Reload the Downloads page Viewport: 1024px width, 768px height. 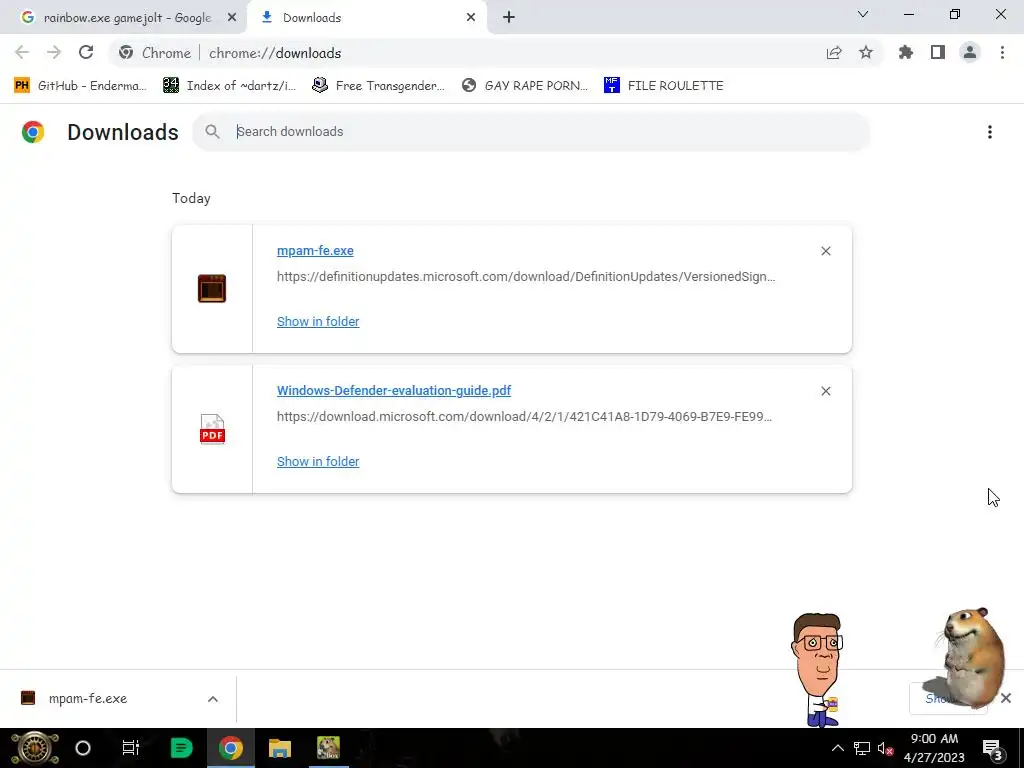click(86, 52)
